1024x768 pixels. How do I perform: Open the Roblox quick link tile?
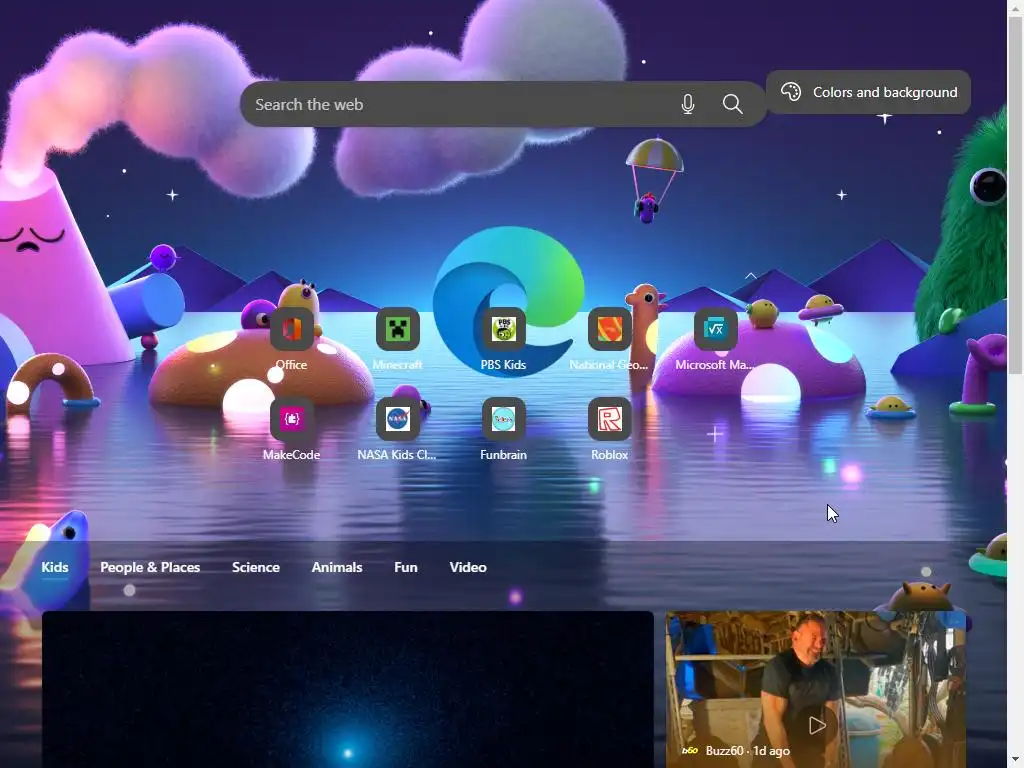(x=609, y=419)
